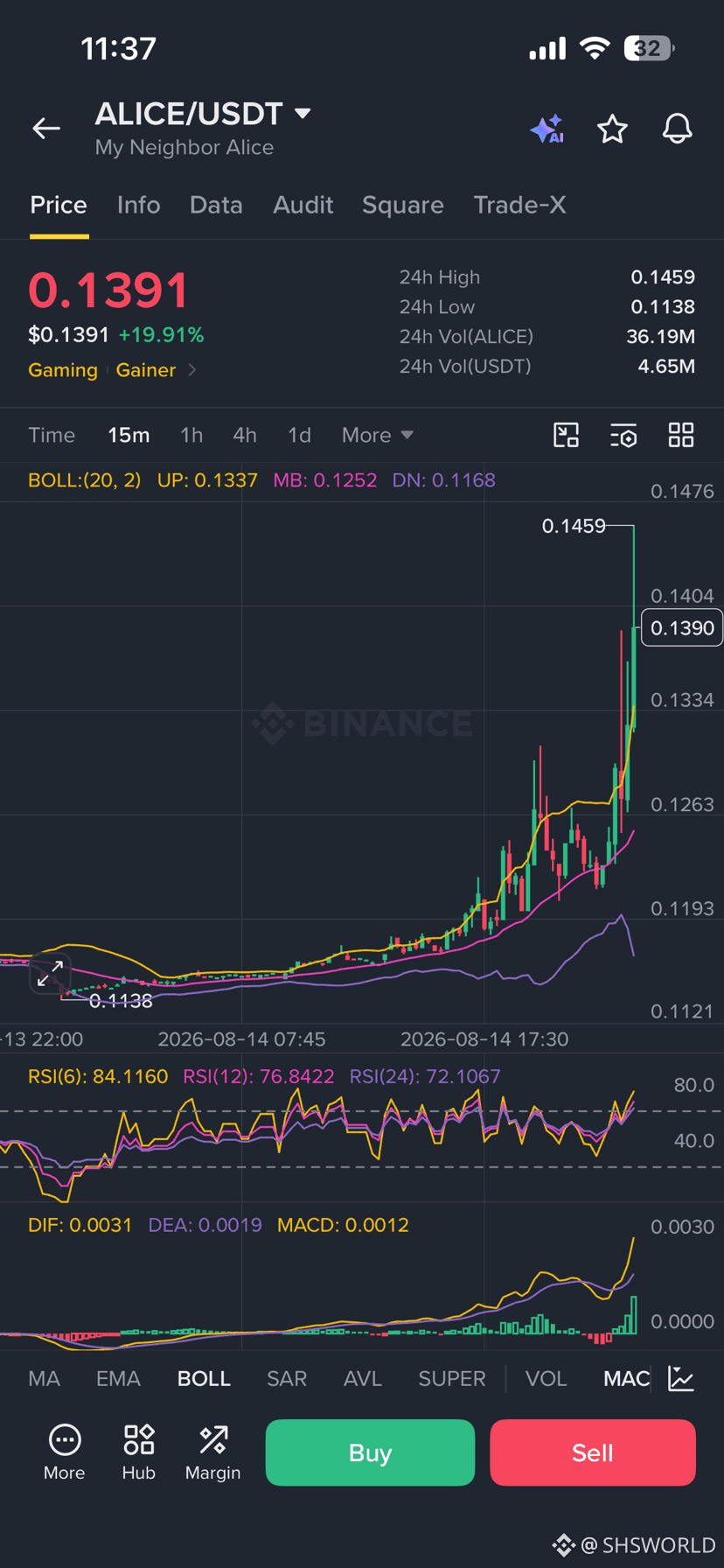Tap the red Sell button
Image resolution: width=724 pixels, height=1568 pixels.
point(593,1452)
